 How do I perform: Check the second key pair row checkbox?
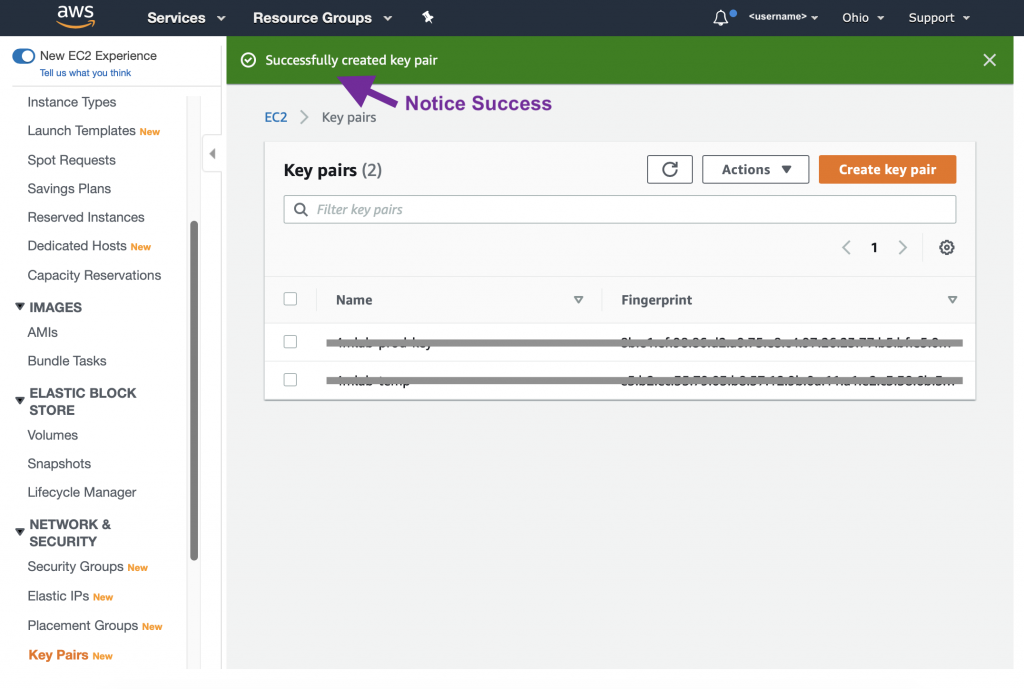[x=290, y=380]
